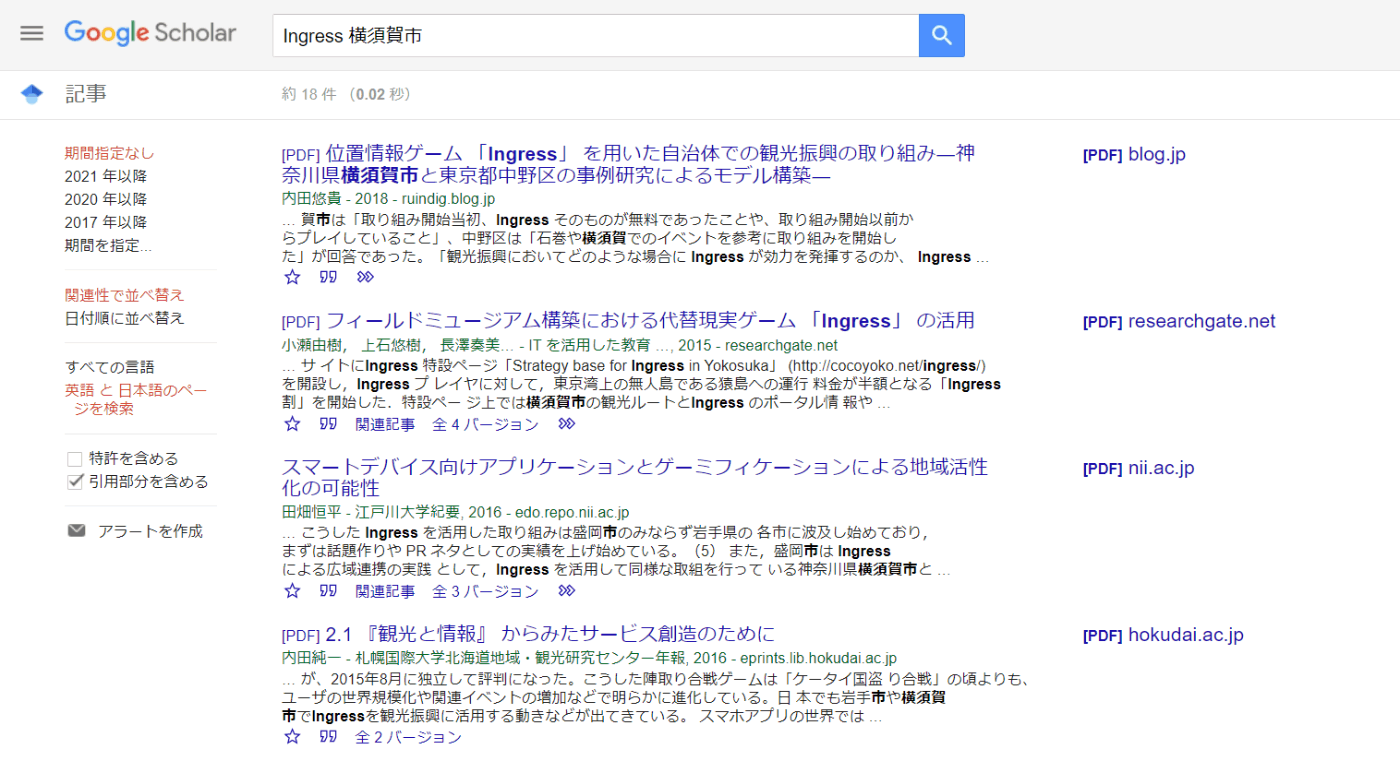This screenshot has width=1400, height=761.
Task: Expand more options for 内田悠貴 result
Action: coord(365,277)
